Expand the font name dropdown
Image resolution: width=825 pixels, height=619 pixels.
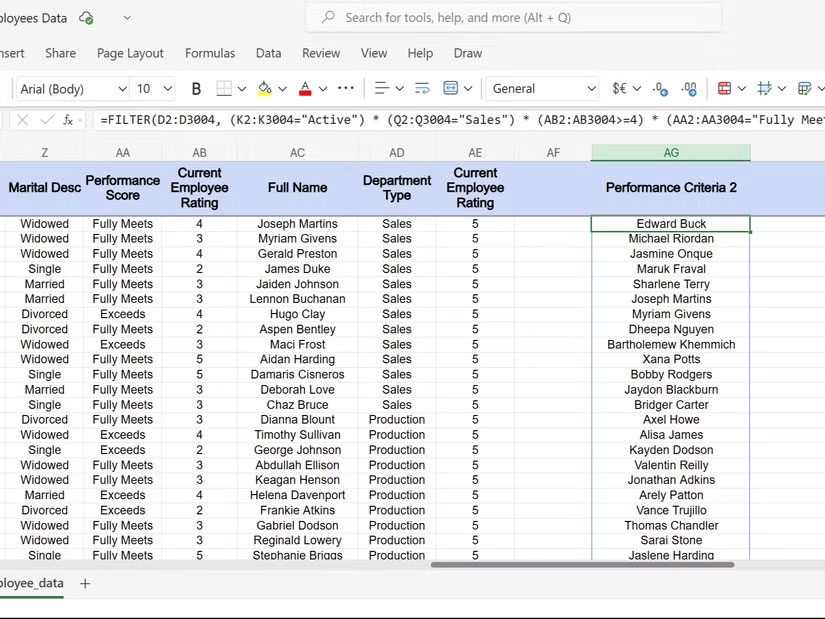(122, 89)
